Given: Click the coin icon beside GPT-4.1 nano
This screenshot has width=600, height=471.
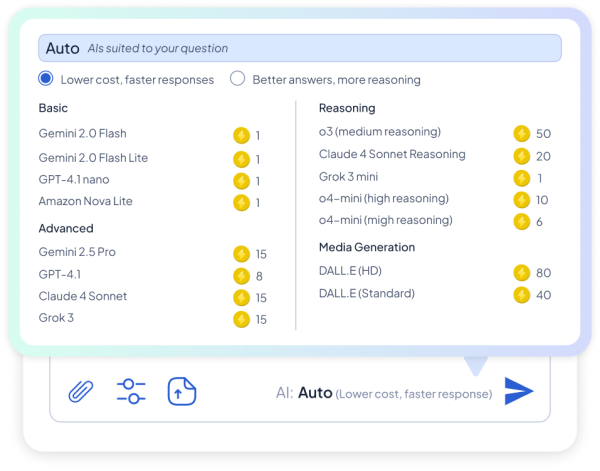Looking at the screenshot, I should [x=241, y=181].
